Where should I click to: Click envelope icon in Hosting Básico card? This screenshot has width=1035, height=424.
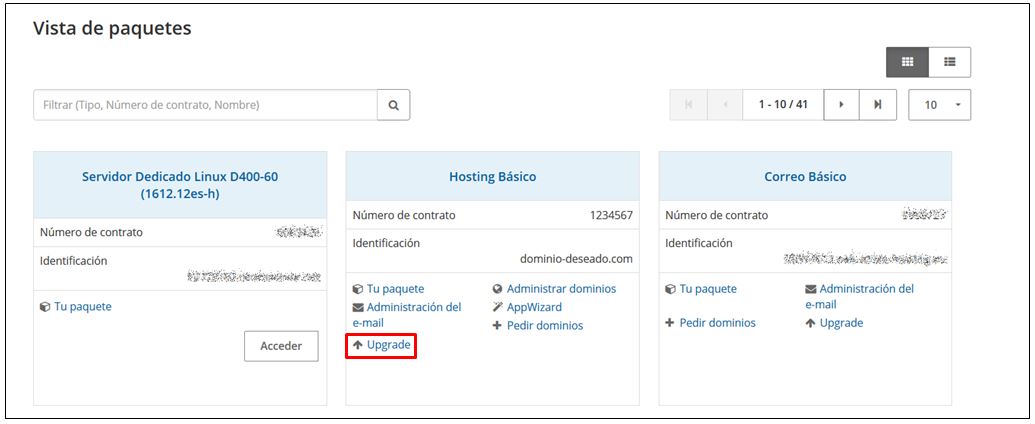click(358, 307)
